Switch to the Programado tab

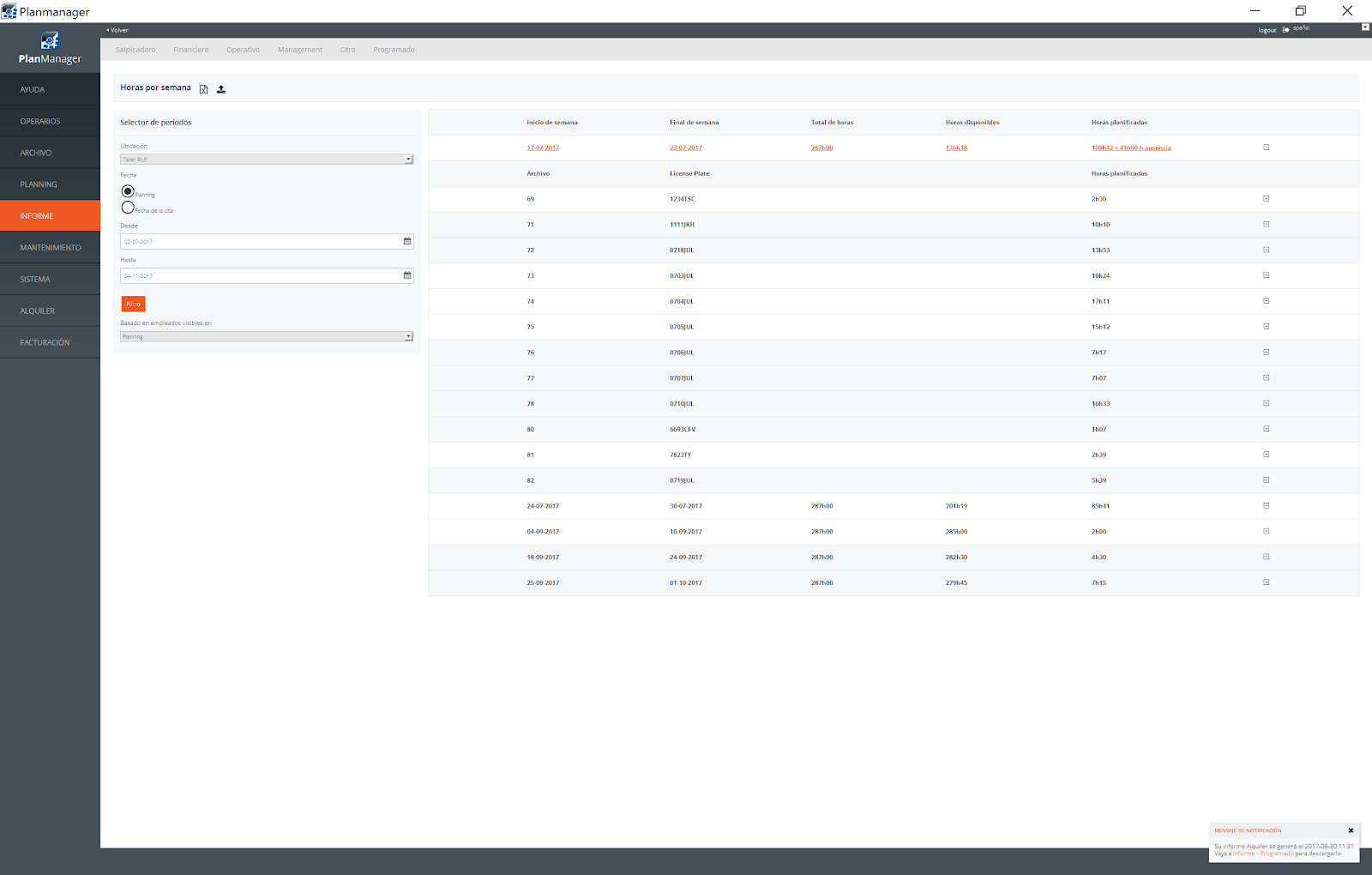pyautogui.click(x=394, y=50)
